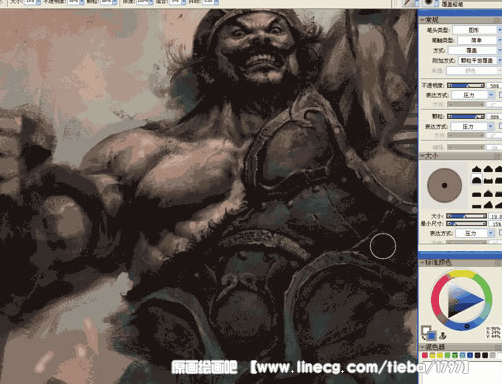Choose flat rounded-rectangle profile in third row
502x384 pixels.
477,194
